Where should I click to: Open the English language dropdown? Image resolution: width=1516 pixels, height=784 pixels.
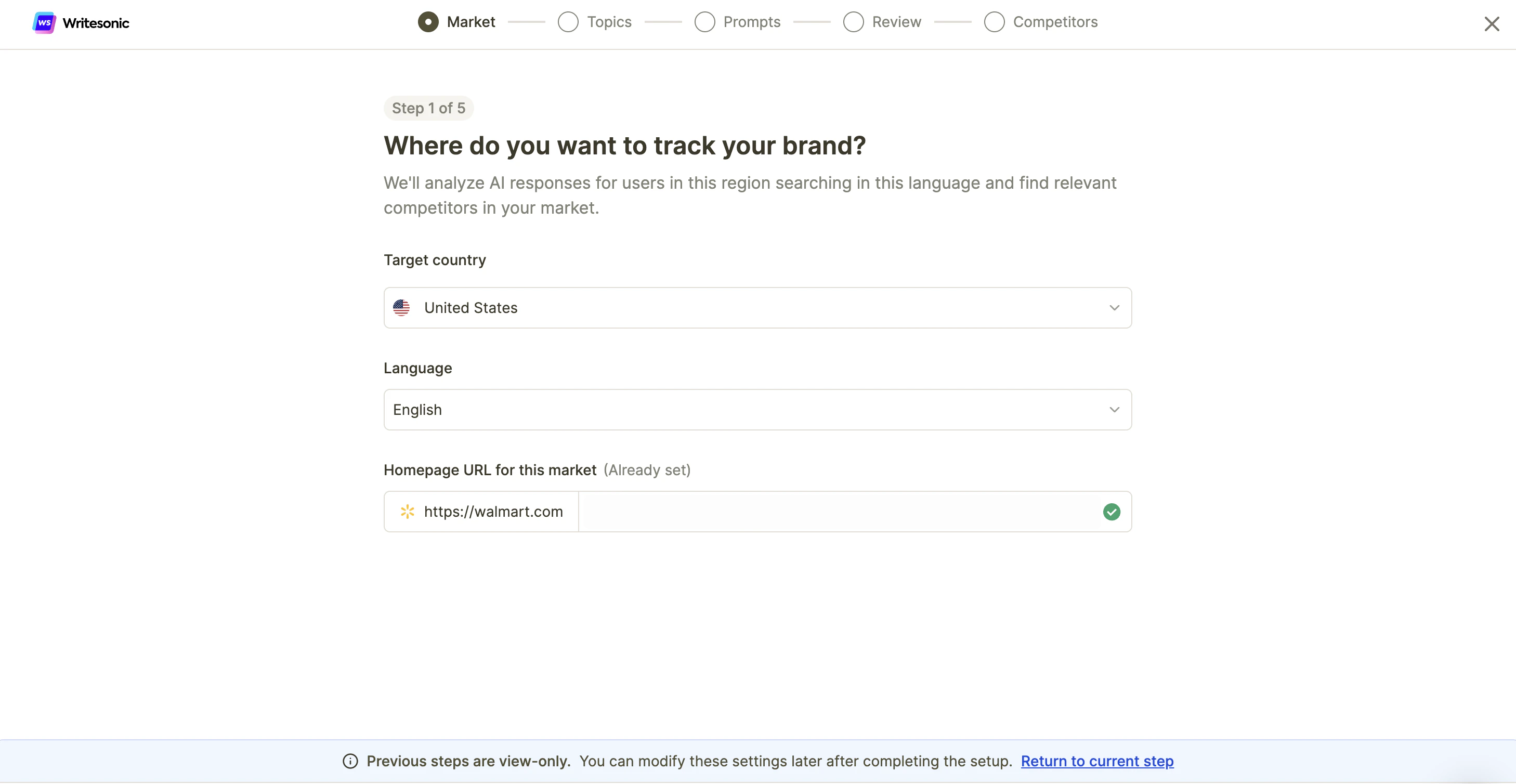757,410
